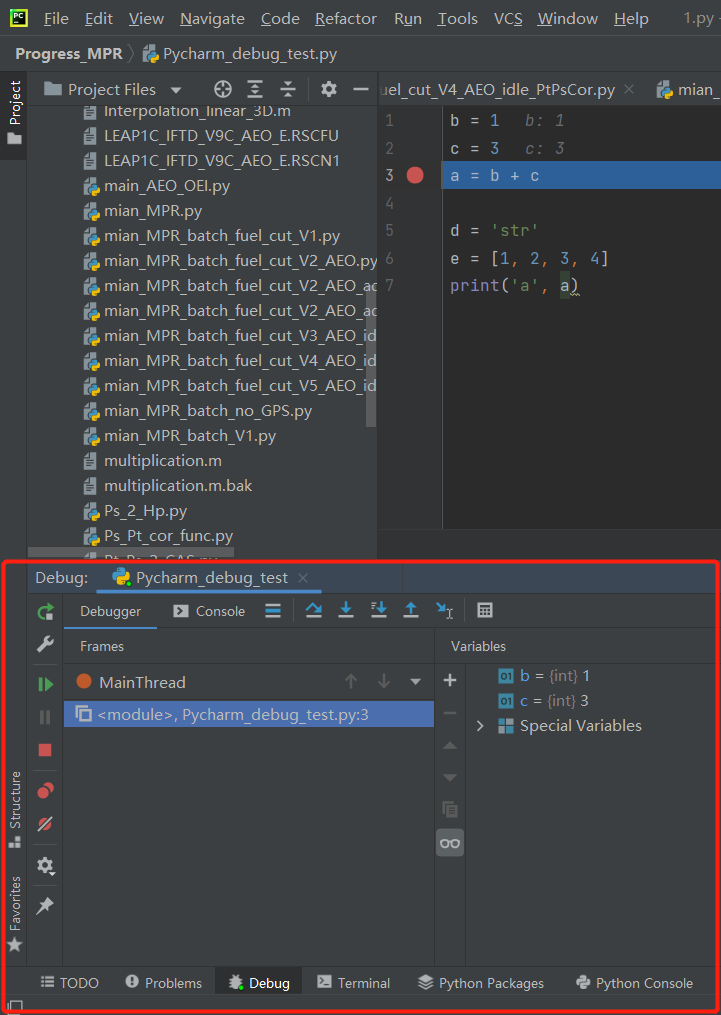Toggle the show watches glasses icon
The height and width of the screenshot is (1015, 721).
point(450,843)
